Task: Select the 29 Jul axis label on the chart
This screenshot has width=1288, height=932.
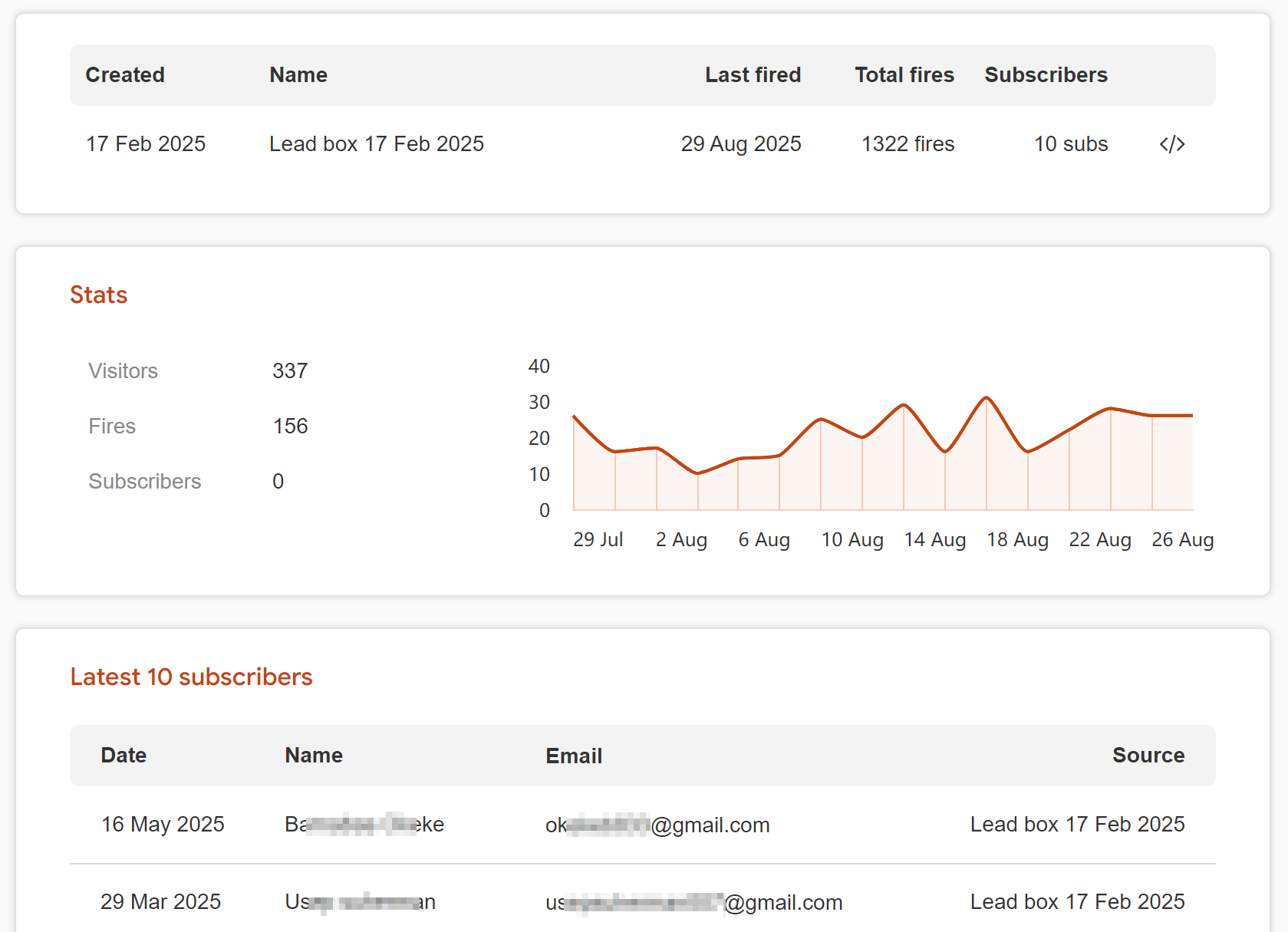Action: (x=598, y=539)
